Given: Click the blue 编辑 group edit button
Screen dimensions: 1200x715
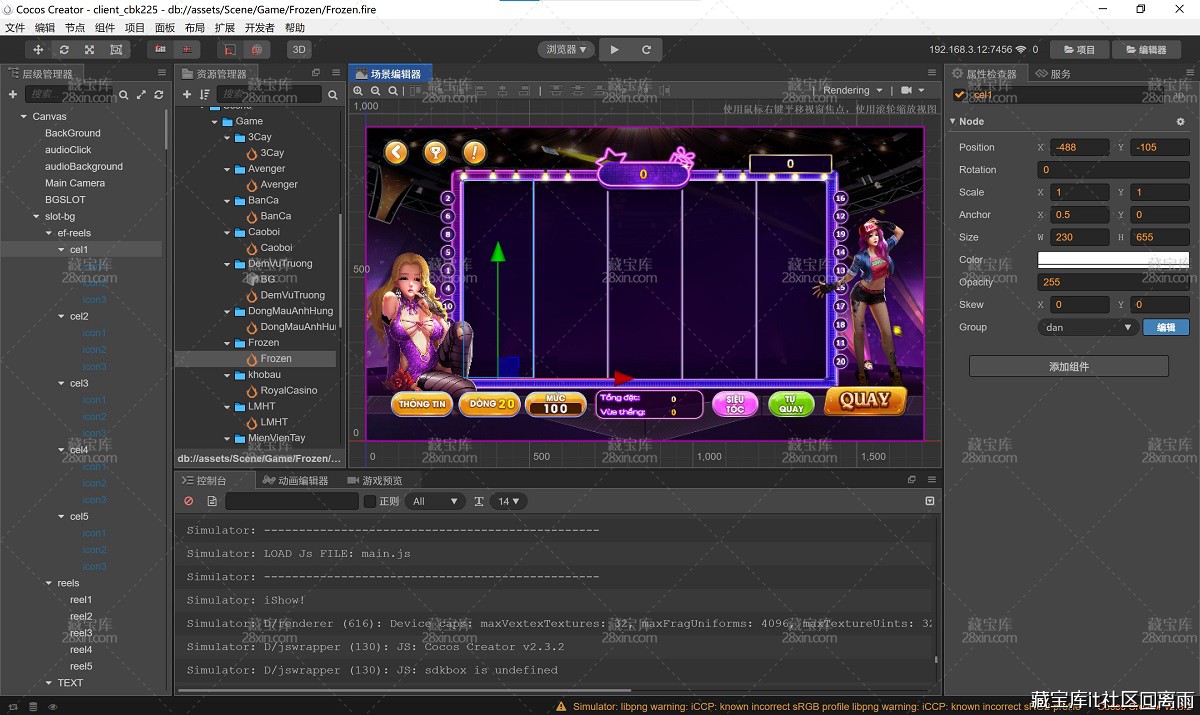Looking at the screenshot, I should pyautogui.click(x=1166, y=327).
